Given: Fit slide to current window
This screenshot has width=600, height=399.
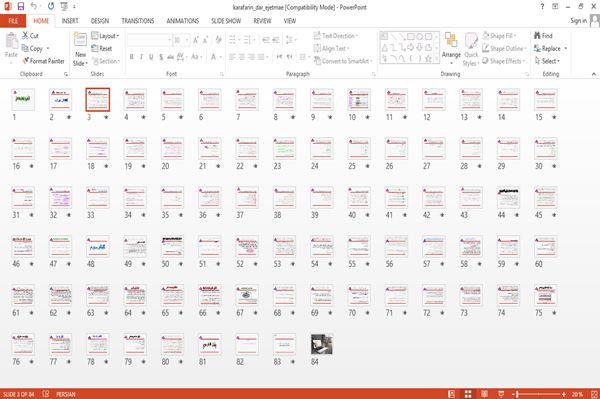Looking at the screenshot, I should [594, 394].
